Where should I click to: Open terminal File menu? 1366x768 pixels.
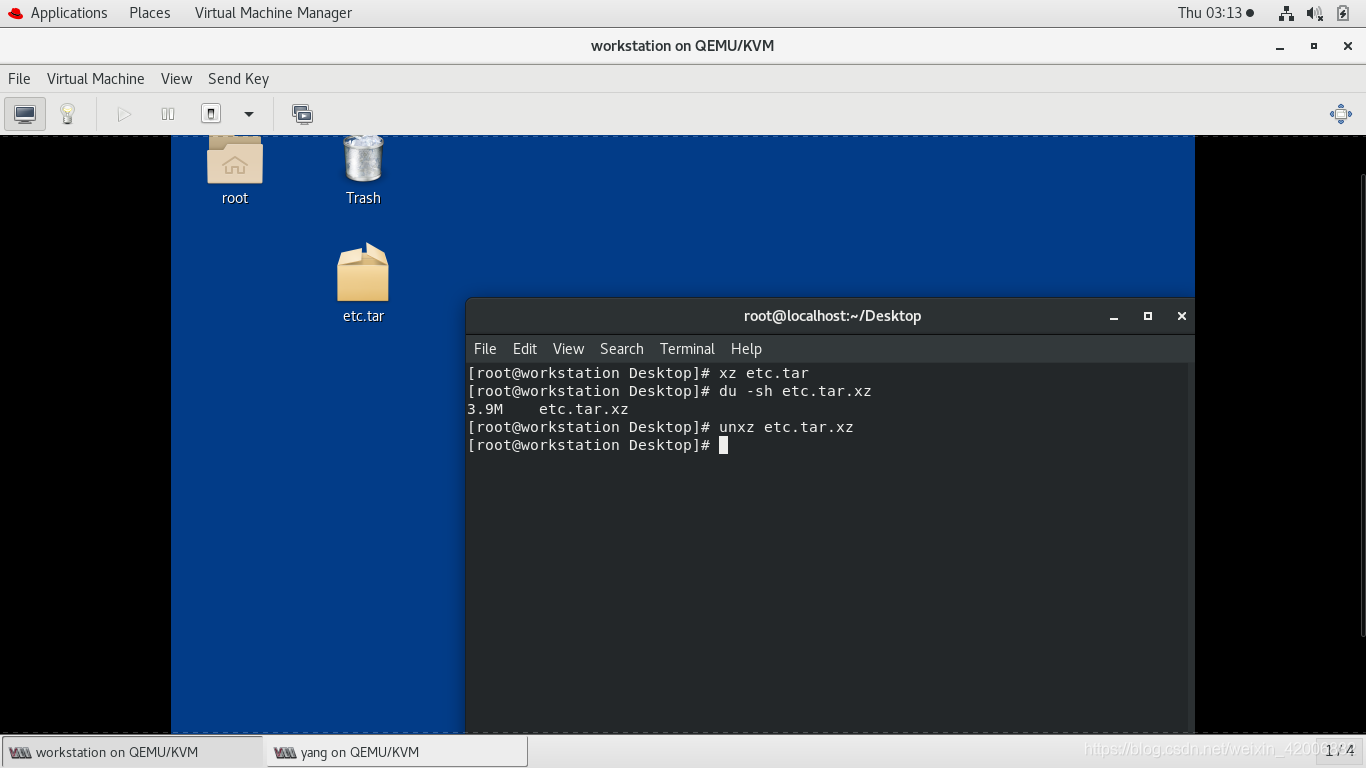click(485, 349)
